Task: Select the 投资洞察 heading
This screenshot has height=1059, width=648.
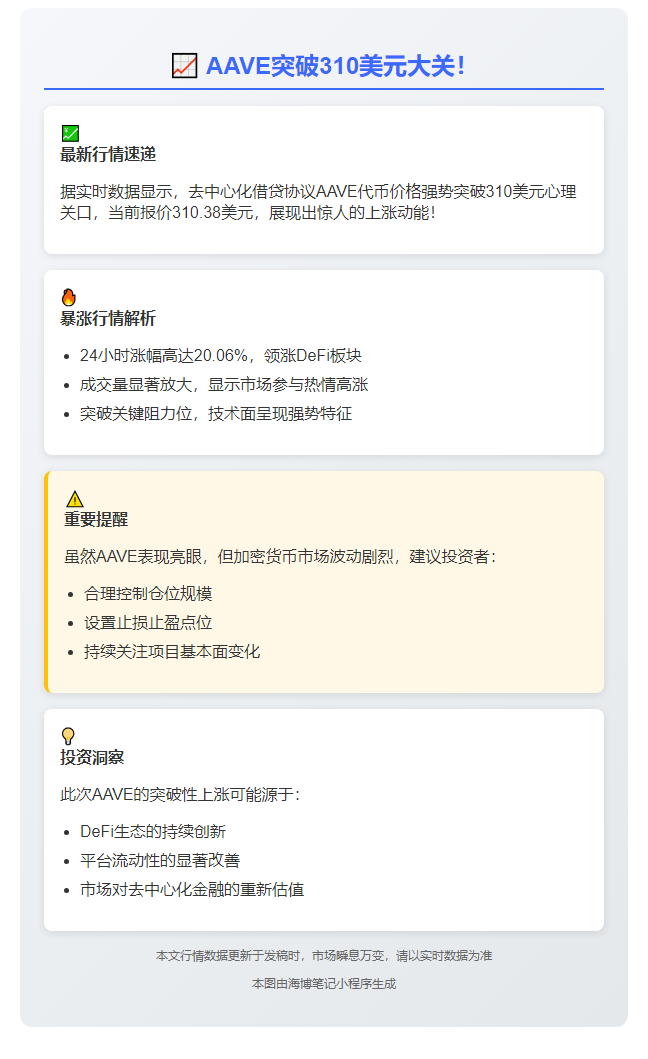Action: click(x=92, y=758)
